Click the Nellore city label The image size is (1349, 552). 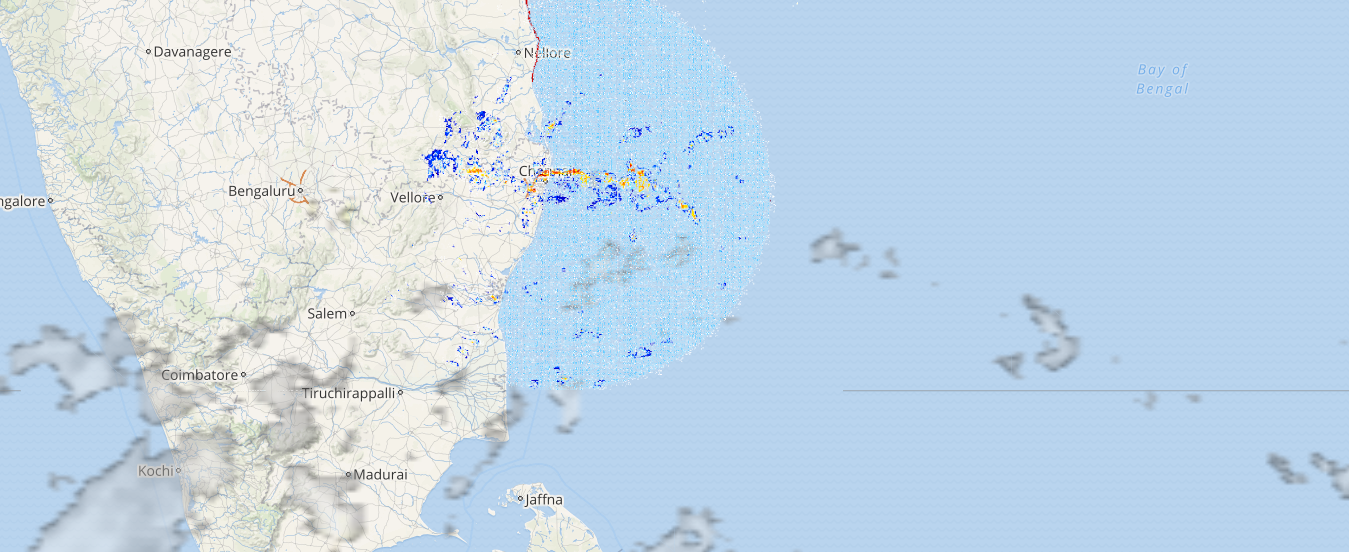pyautogui.click(x=547, y=52)
